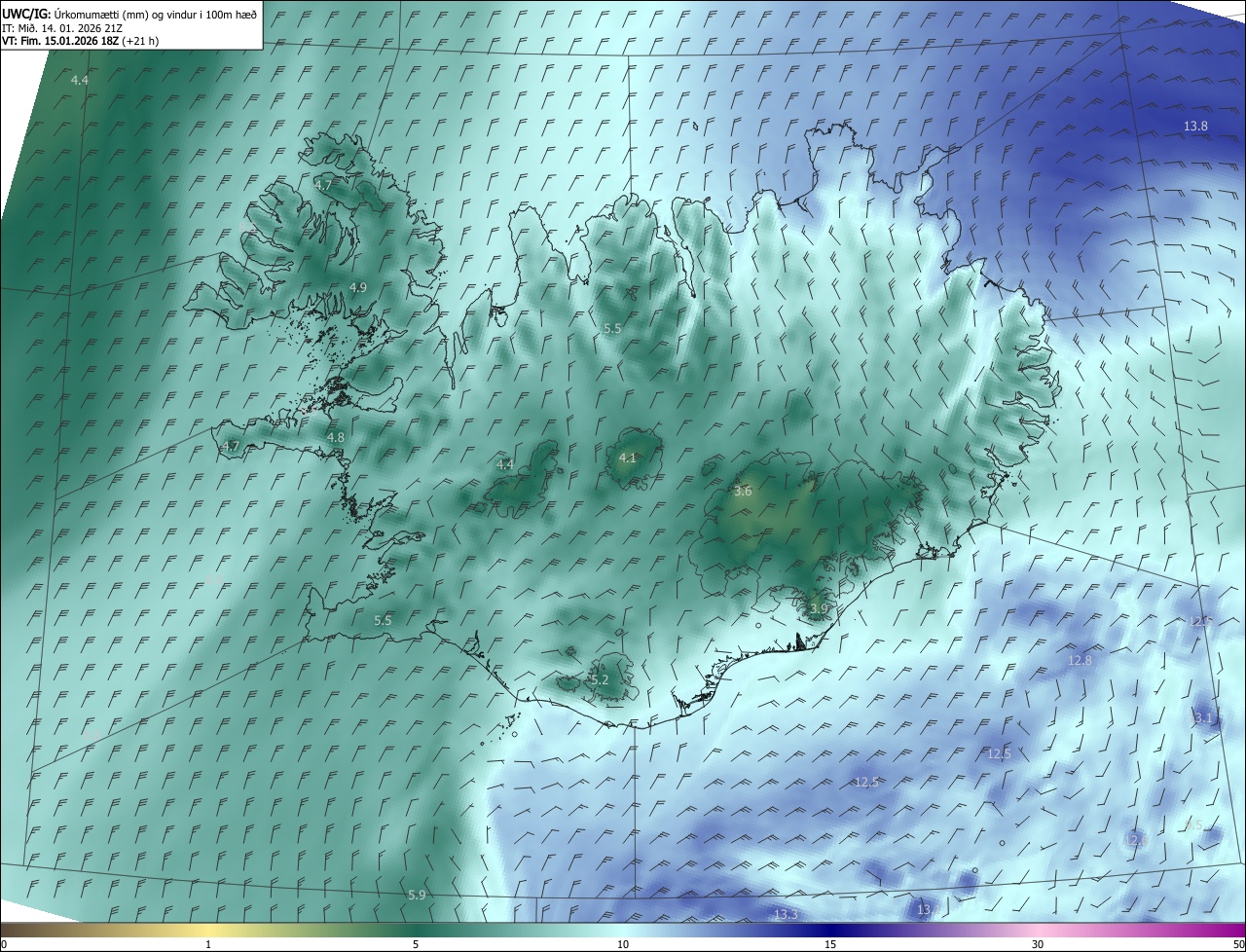Screen dimensions: 1246x952
Task: Click the legend scale label 10
Action: [x=623, y=944]
